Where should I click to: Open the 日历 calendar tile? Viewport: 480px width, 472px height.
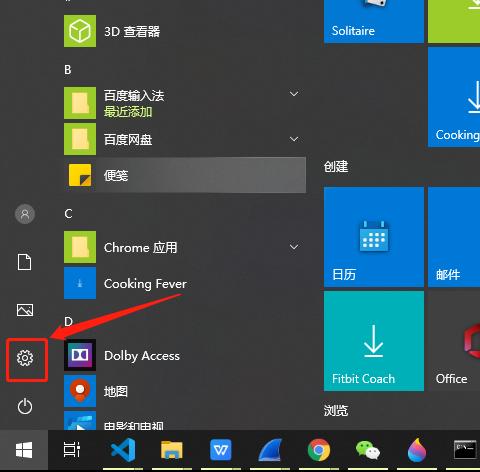click(374, 237)
